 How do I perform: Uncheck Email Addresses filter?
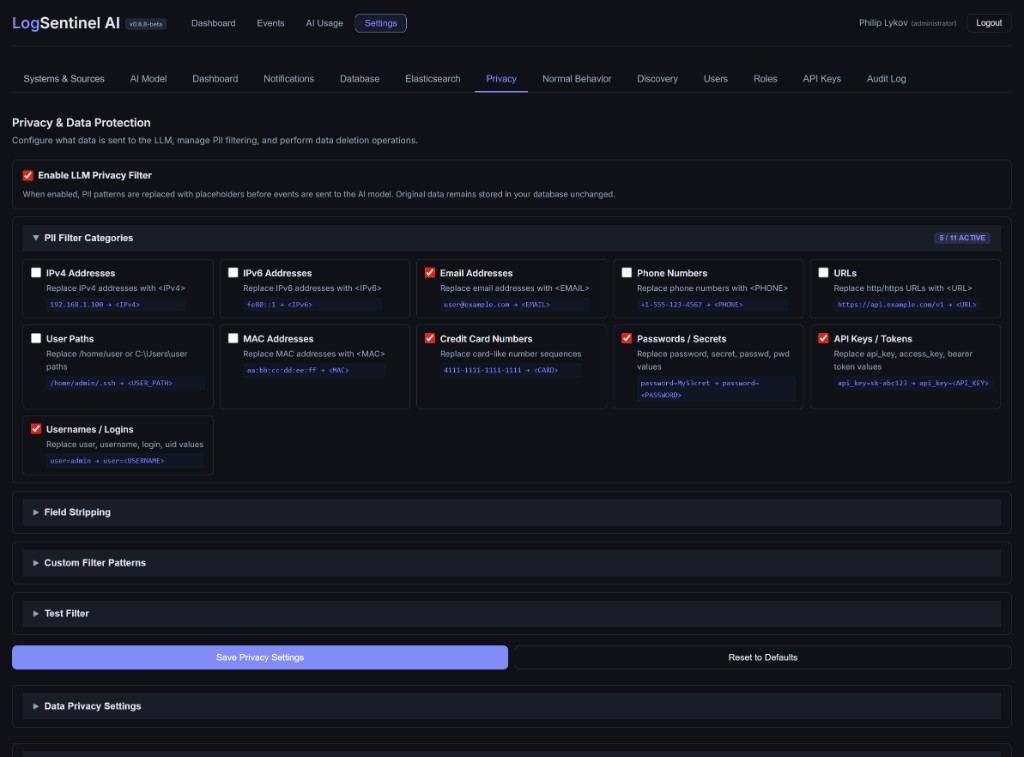[x=430, y=273]
